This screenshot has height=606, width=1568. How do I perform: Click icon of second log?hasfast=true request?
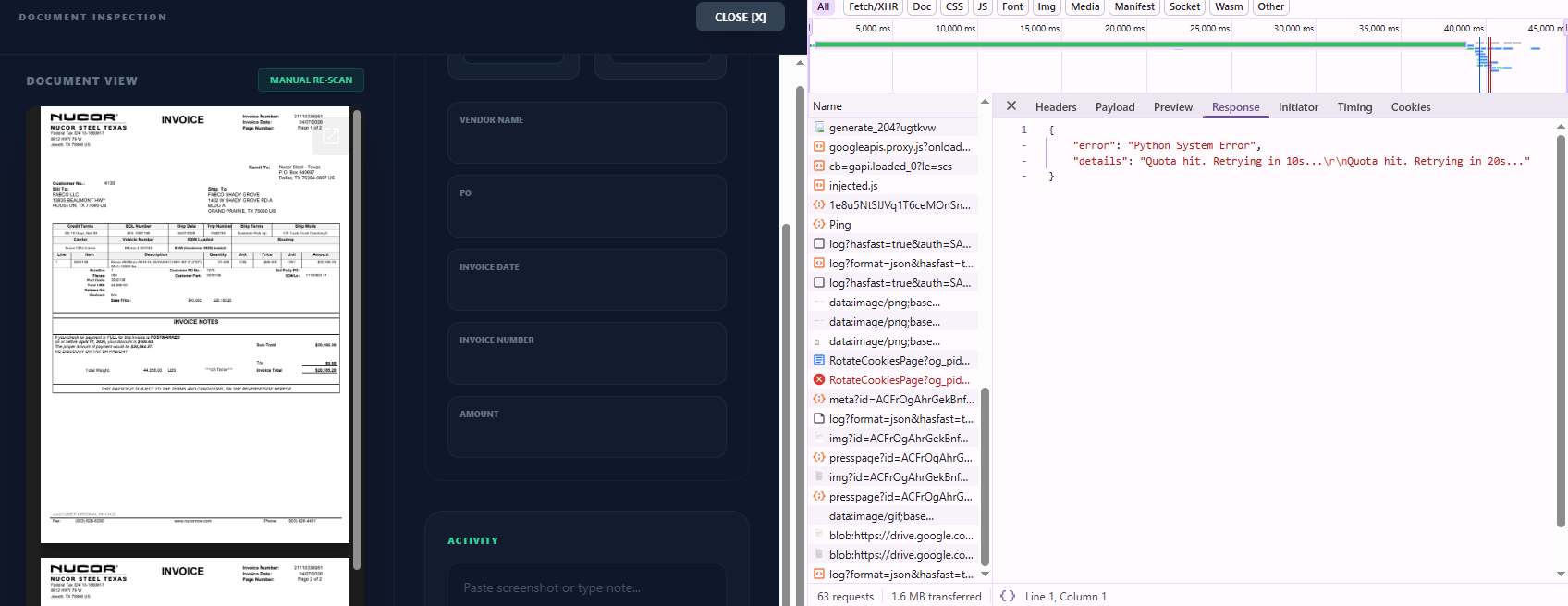(819, 283)
